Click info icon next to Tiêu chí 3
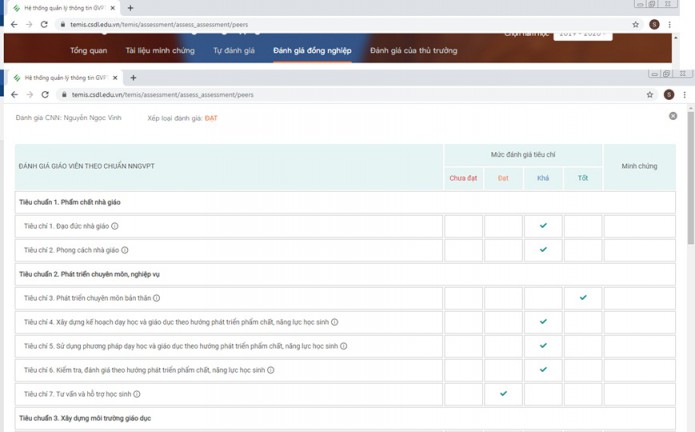This screenshot has width=695, height=432. (157, 298)
